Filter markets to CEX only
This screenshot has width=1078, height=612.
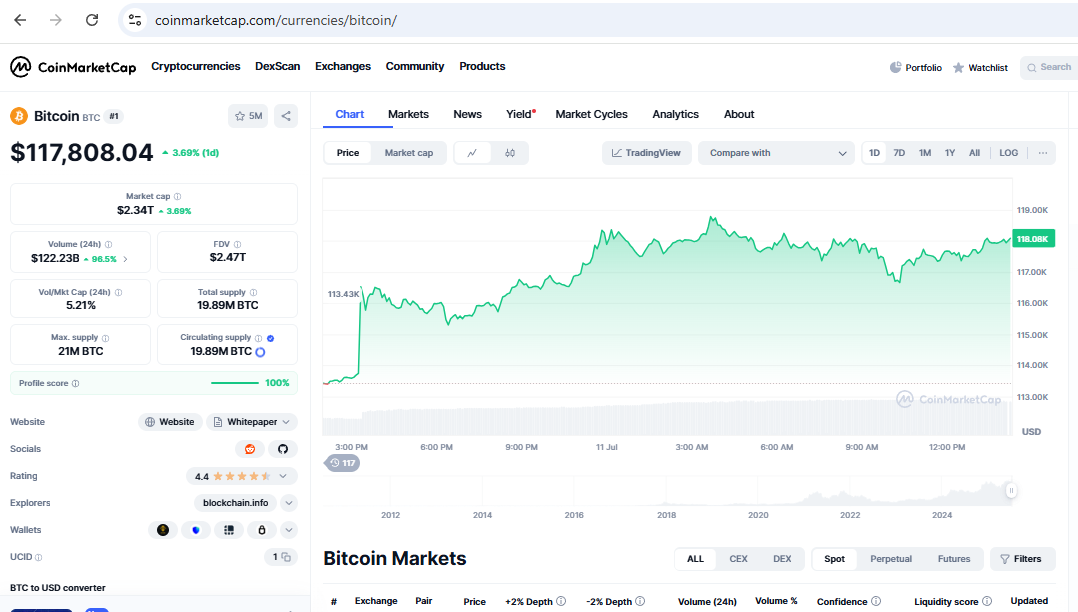tap(738, 559)
